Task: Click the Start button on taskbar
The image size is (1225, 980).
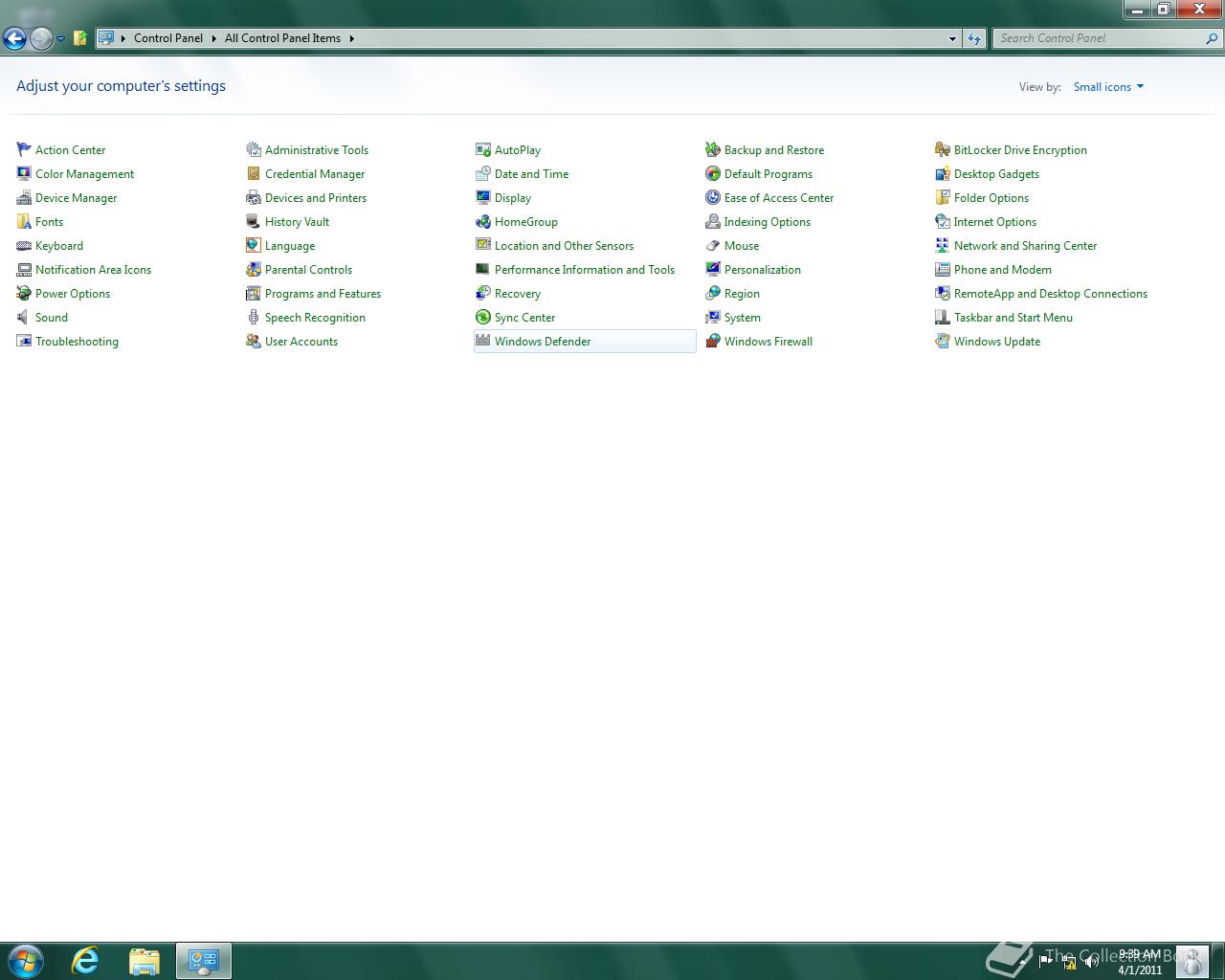Action: (26, 960)
